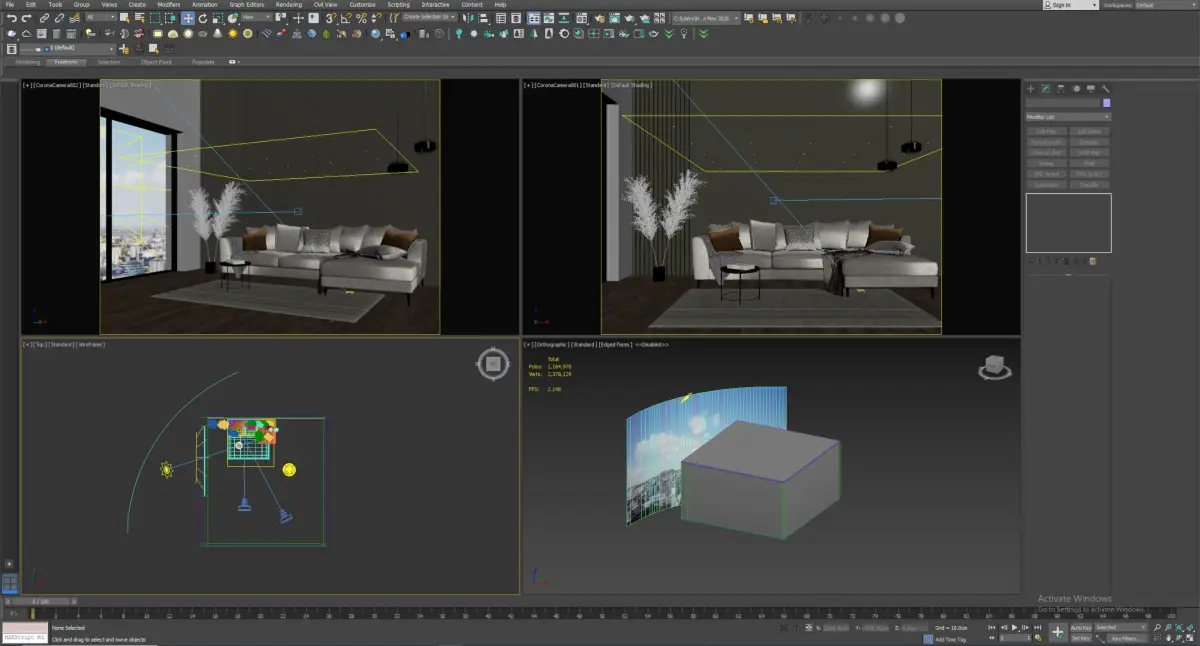
Task: Toggle the Angle Snap icon
Action: [x=346, y=18]
